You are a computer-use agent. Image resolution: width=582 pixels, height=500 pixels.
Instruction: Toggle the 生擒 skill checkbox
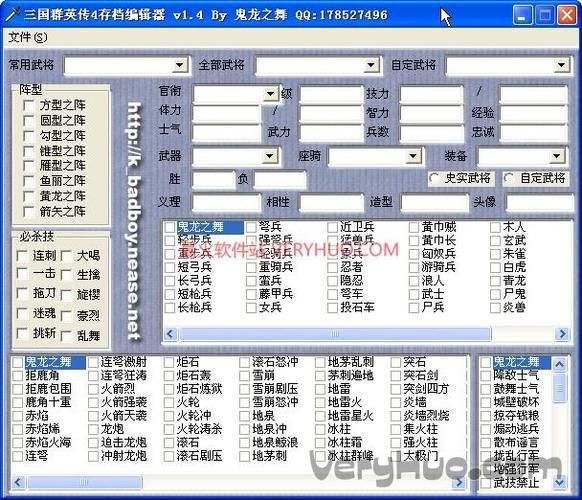tap(66, 275)
